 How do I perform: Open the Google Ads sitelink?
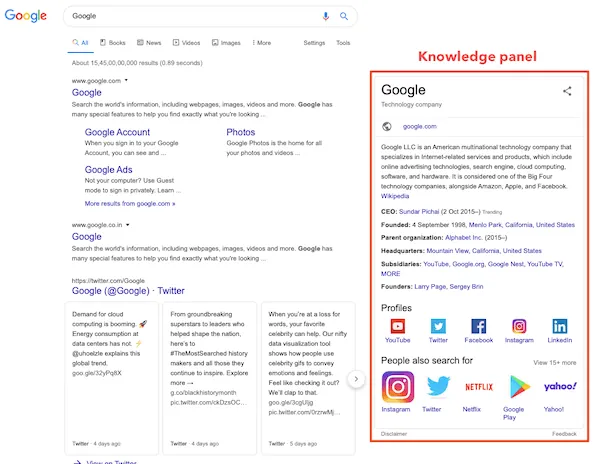(108, 170)
